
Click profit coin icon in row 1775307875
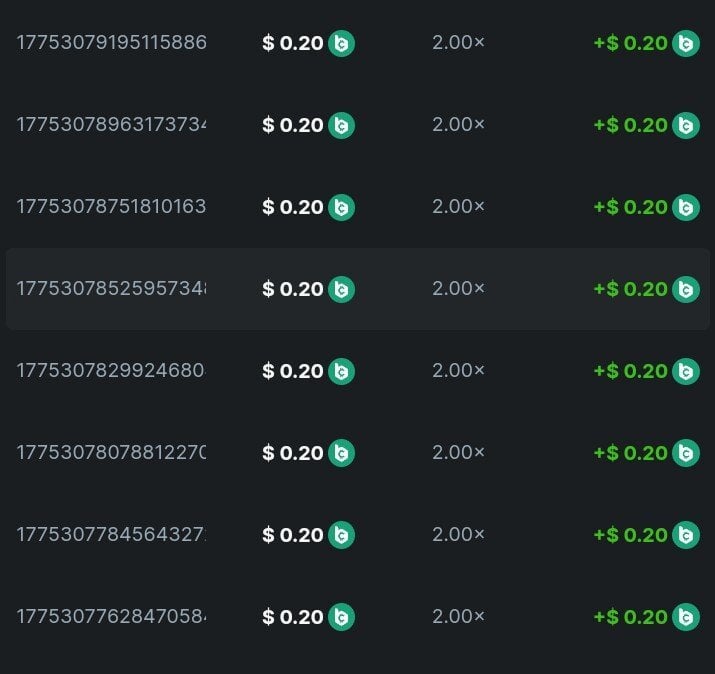685,207
